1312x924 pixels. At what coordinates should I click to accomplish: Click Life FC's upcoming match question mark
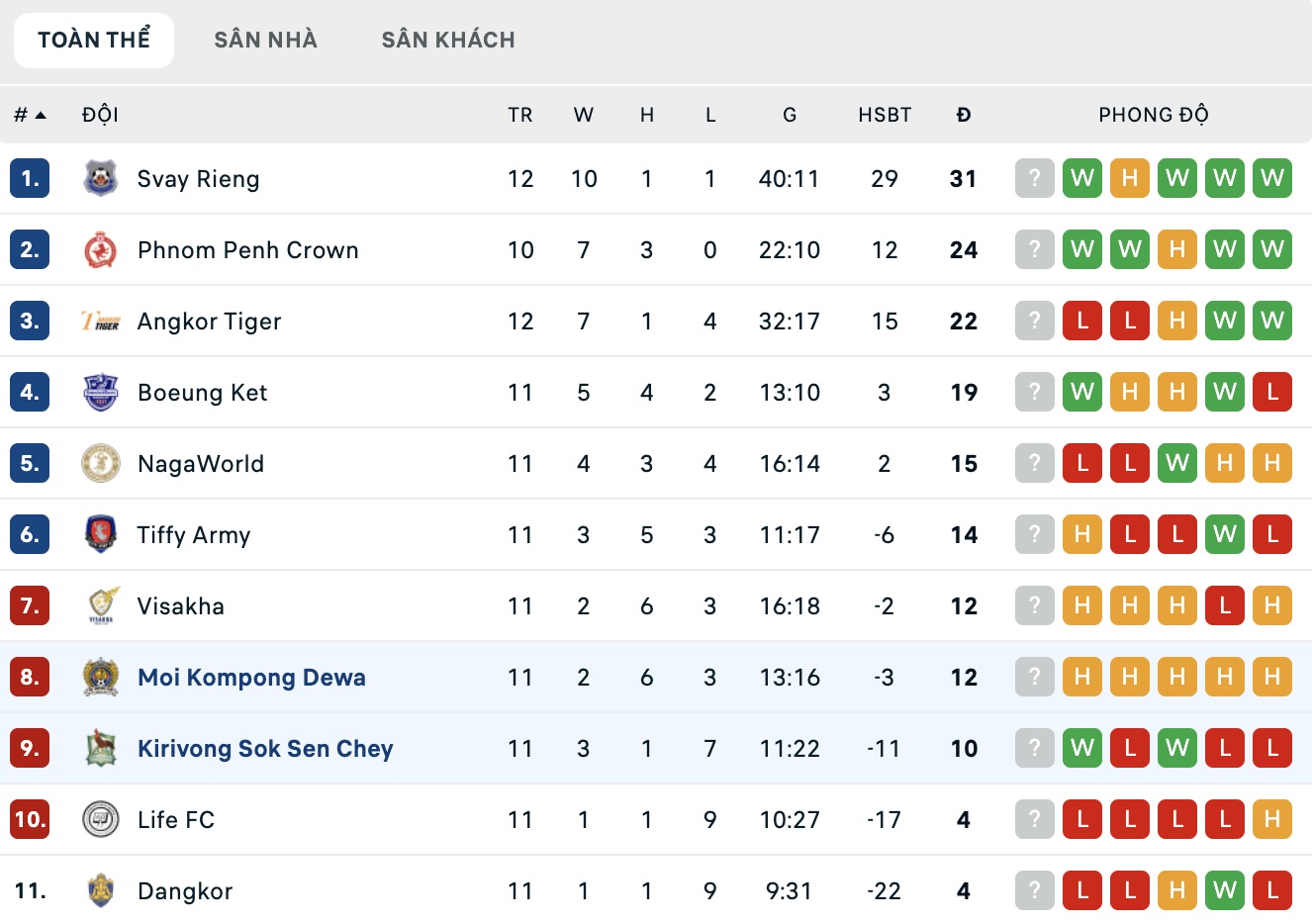(x=1034, y=819)
